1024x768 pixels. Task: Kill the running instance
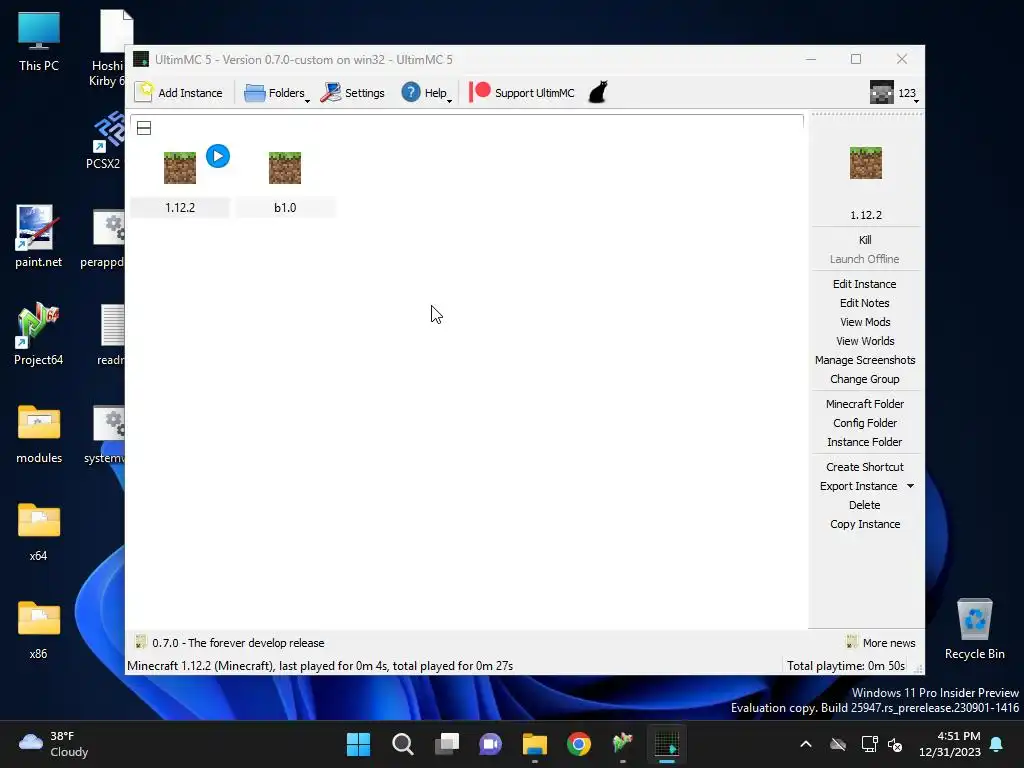click(x=865, y=240)
